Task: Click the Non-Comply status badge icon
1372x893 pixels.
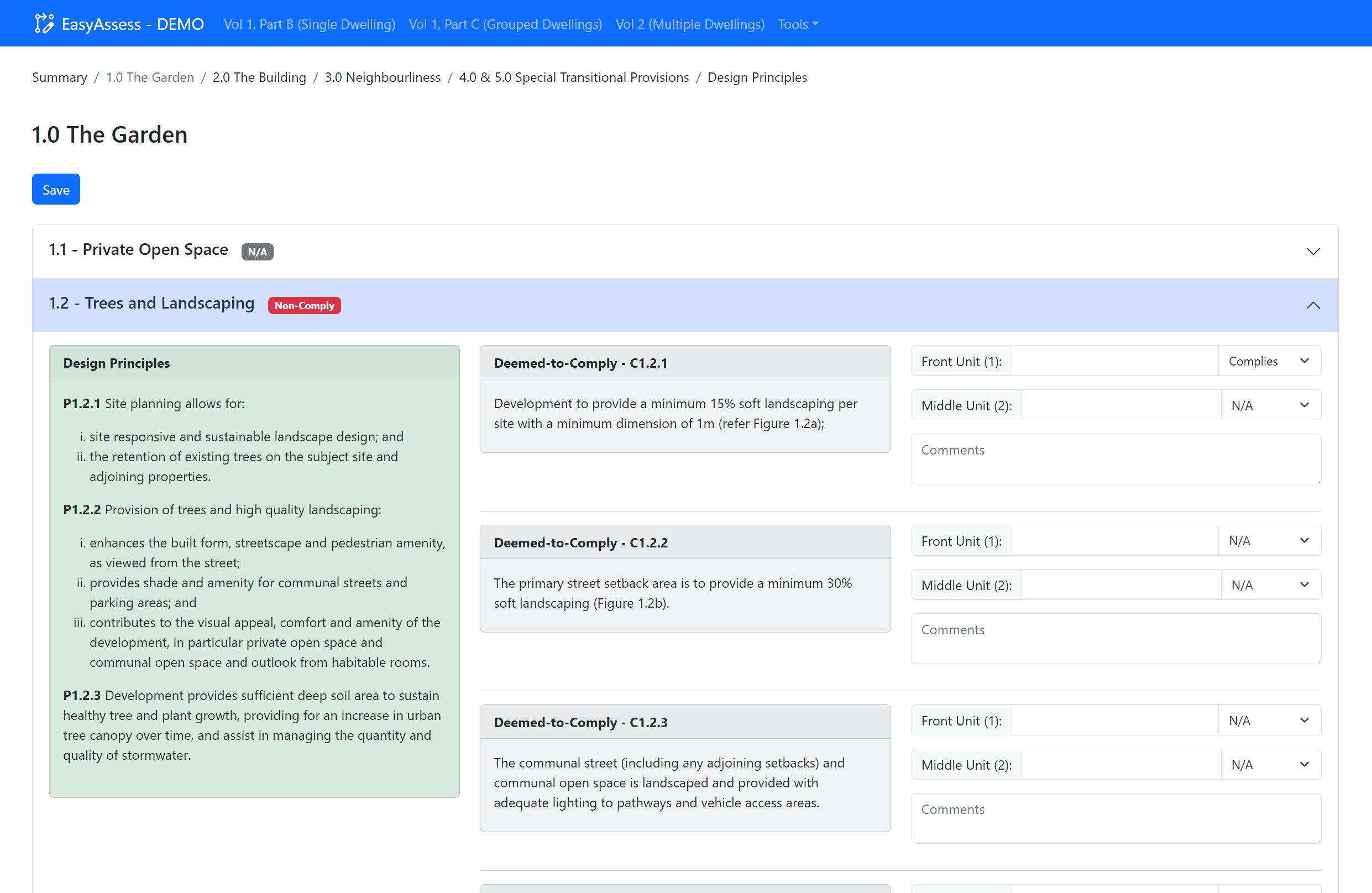Action: (x=303, y=305)
